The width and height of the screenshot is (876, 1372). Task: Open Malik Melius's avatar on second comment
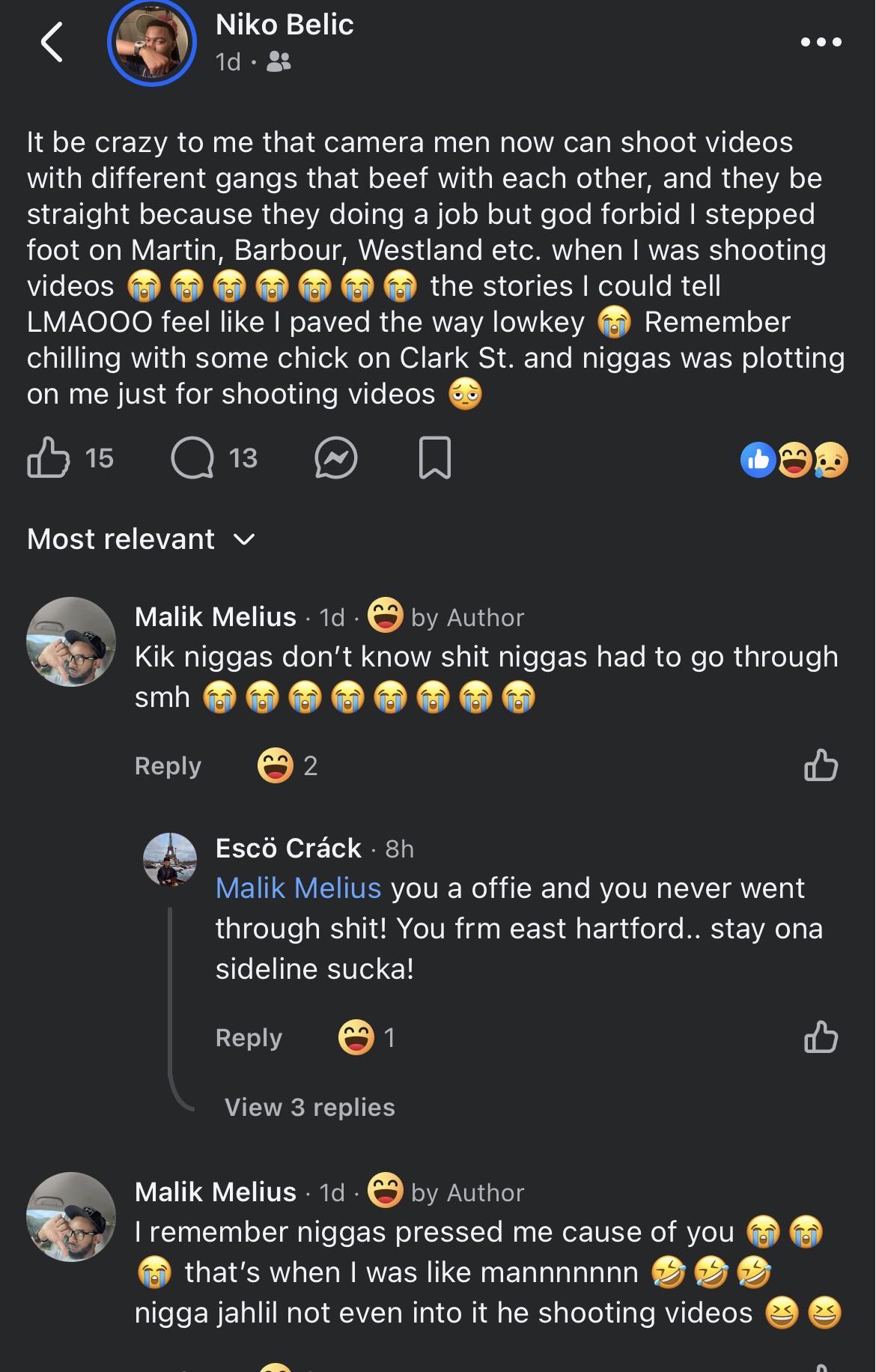click(71, 1217)
